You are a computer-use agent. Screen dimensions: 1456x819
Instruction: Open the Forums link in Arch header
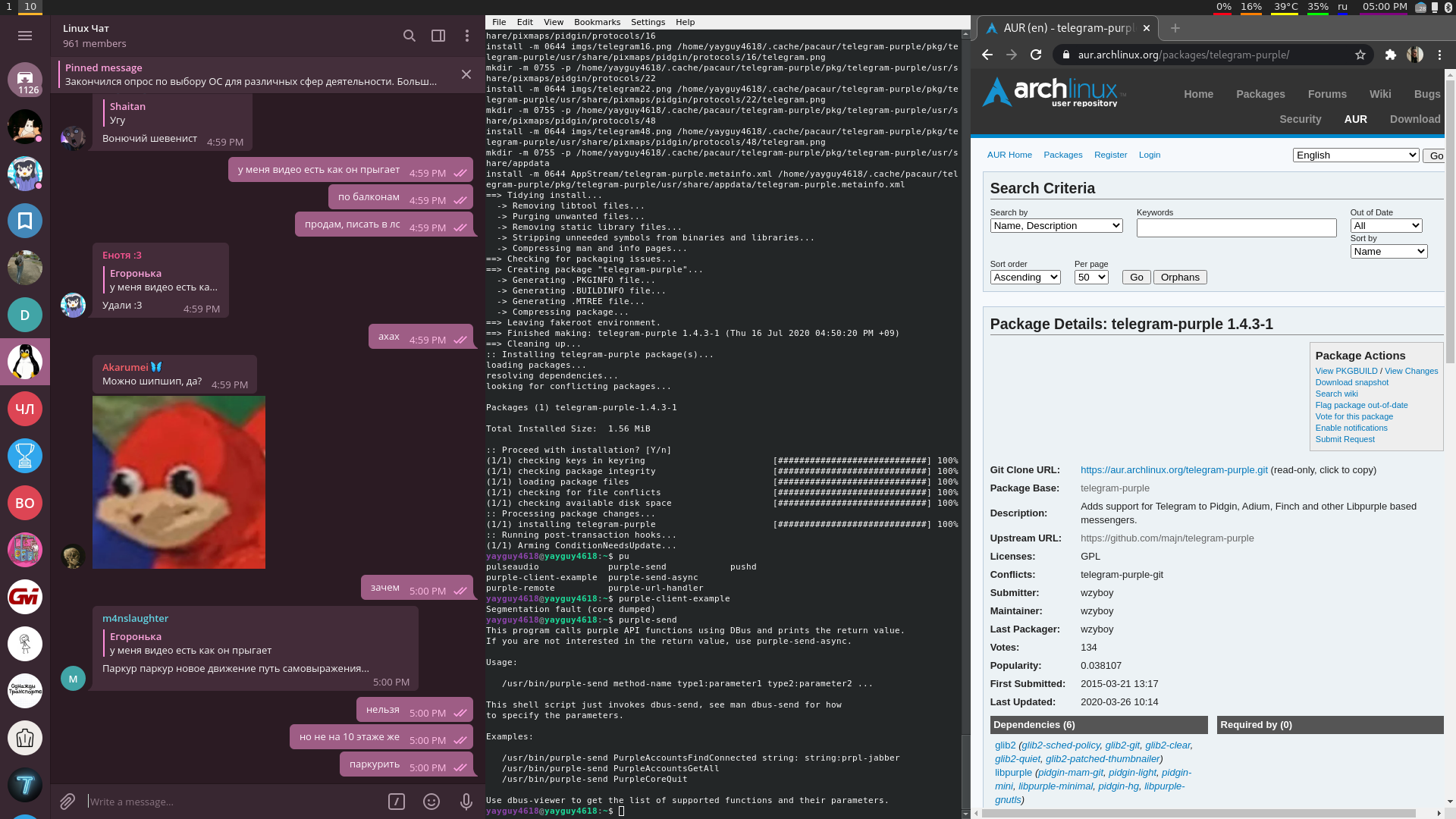click(x=1327, y=94)
